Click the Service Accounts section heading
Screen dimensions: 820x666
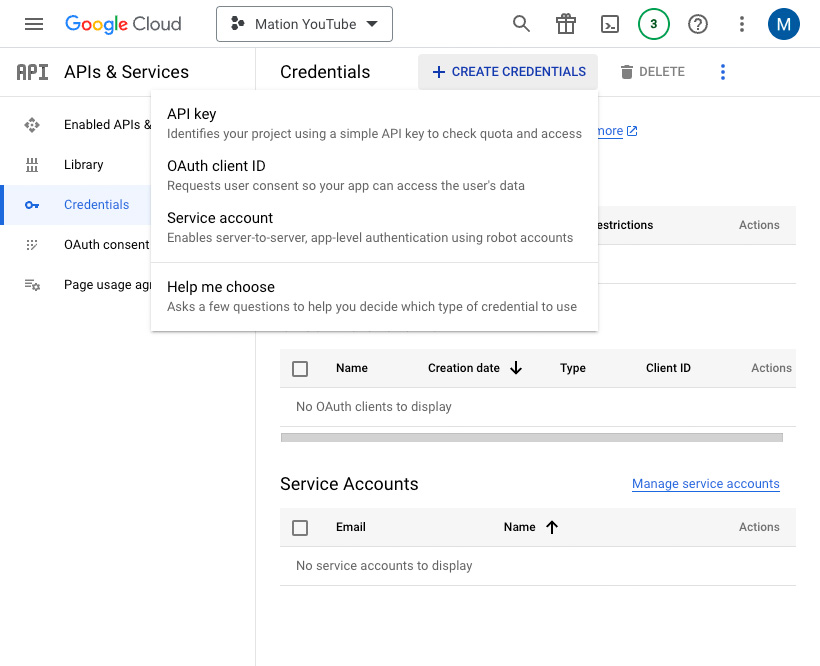pos(349,484)
